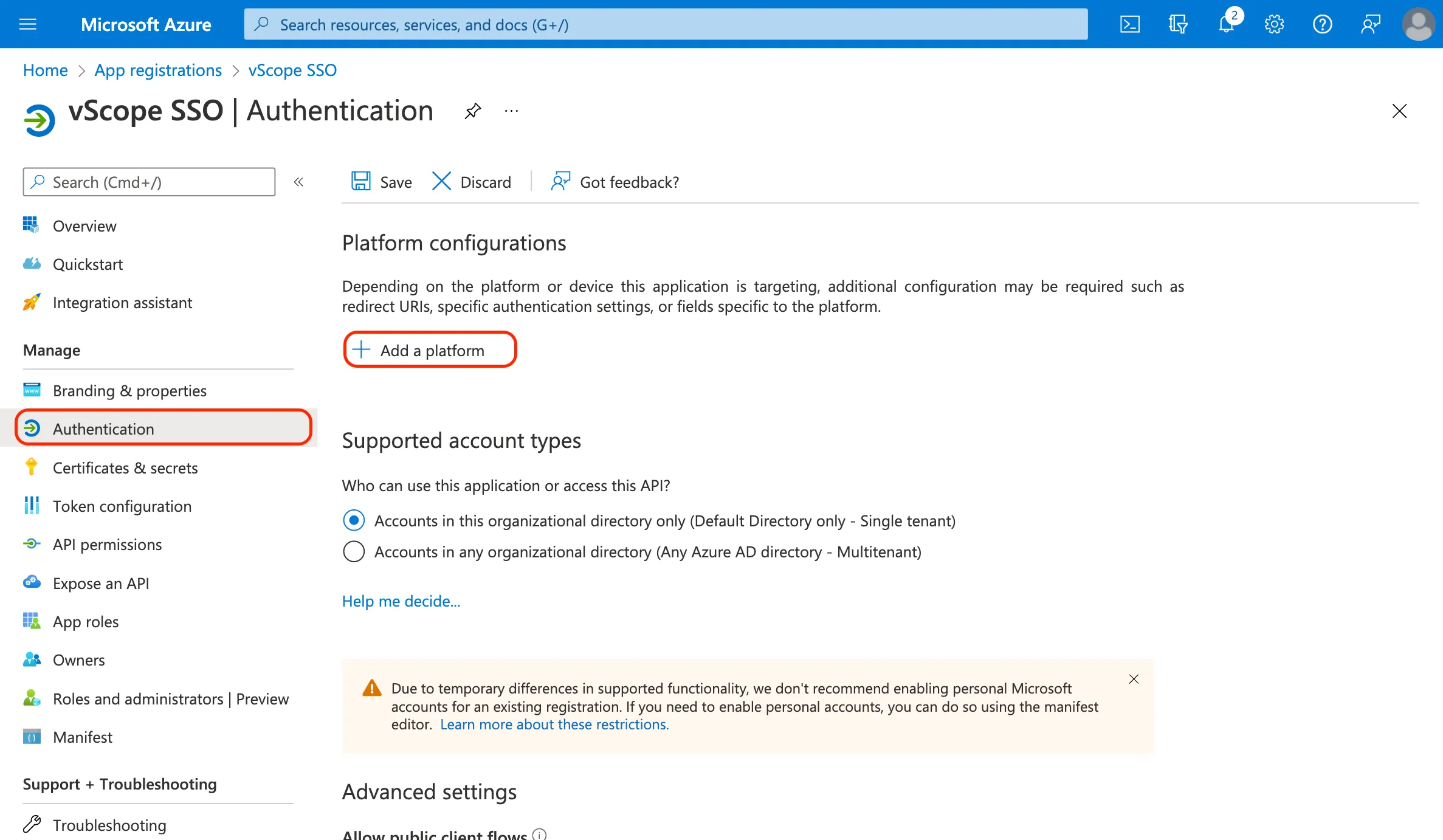Viewport: 1443px width, 840px height.
Task: Save the authentication settings
Action: click(x=381, y=182)
